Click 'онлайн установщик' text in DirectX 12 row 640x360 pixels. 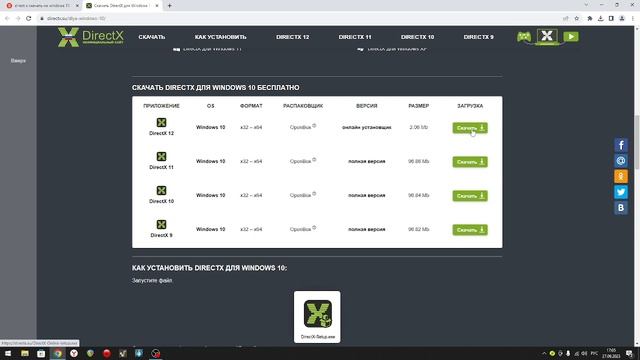click(367, 127)
